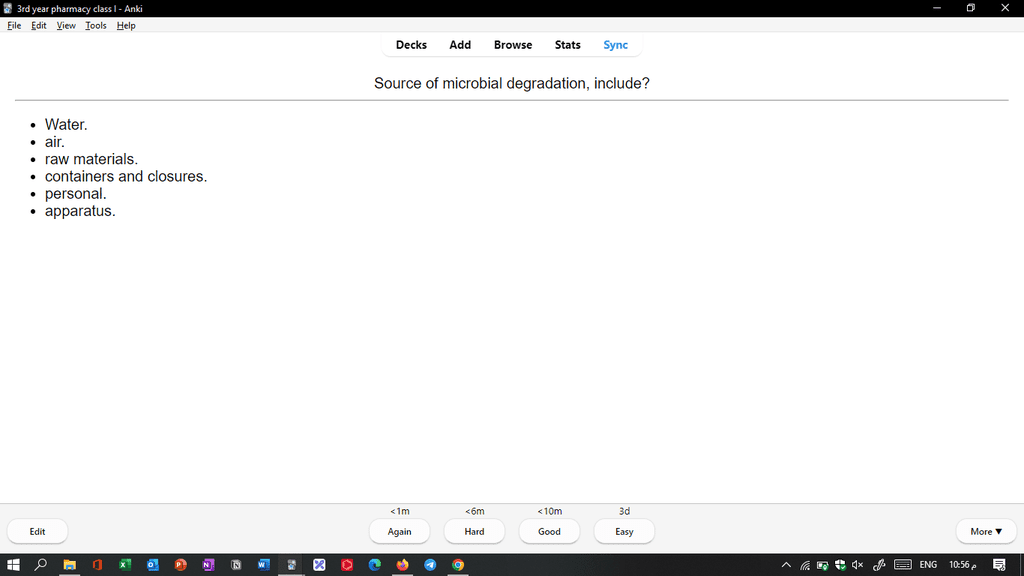Rate the card as Hard
Viewport: 1024px width, 576px height.
pyautogui.click(x=474, y=532)
